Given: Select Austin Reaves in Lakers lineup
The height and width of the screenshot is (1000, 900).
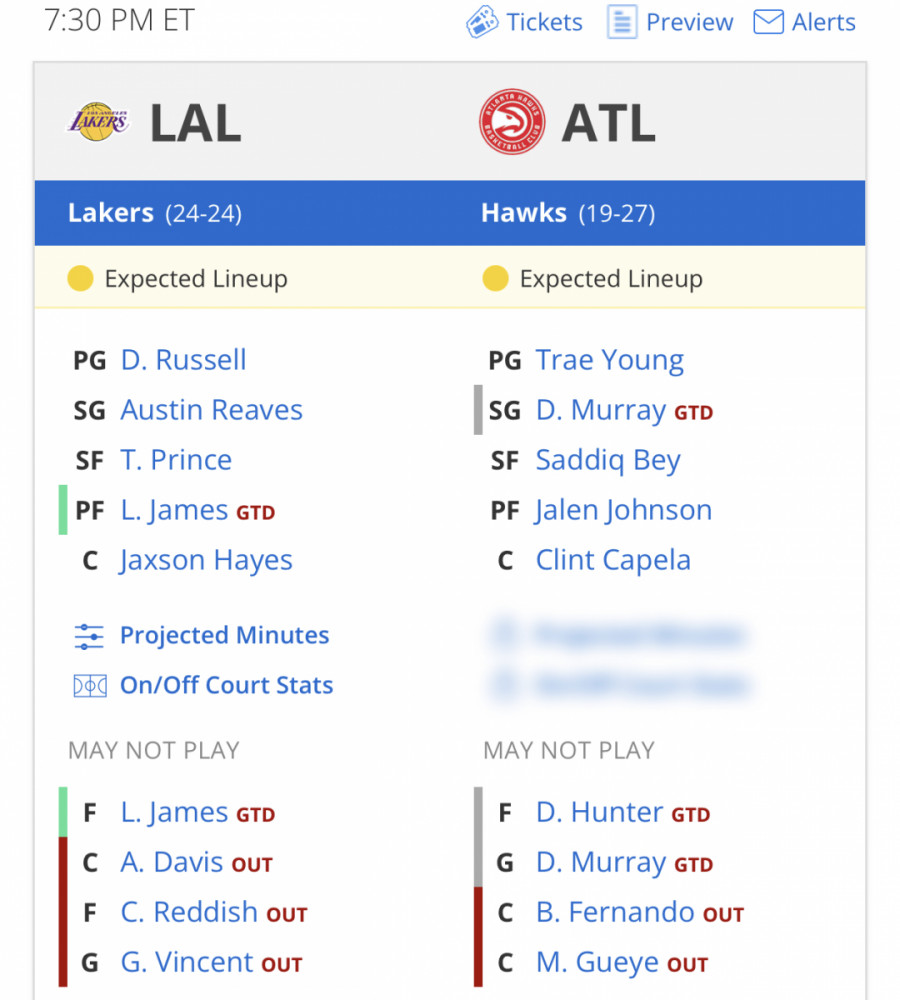Looking at the screenshot, I should point(211,410).
